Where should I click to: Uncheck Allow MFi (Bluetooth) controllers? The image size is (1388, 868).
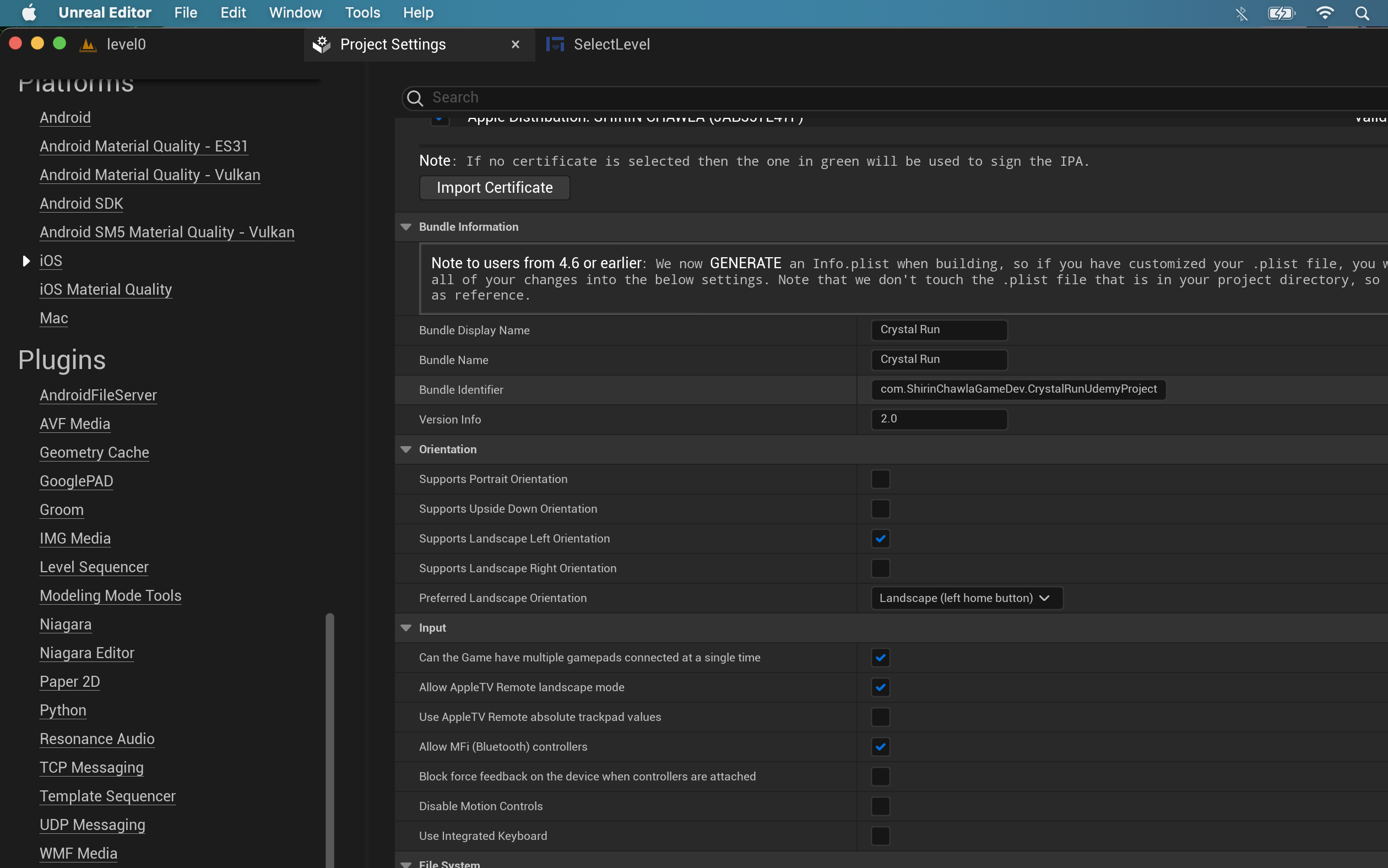[880, 747]
